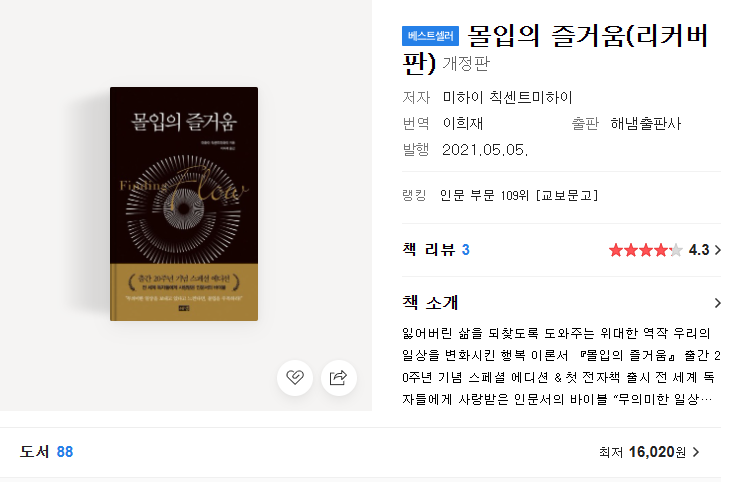Click the 4.3 rating score

tap(699, 250)
